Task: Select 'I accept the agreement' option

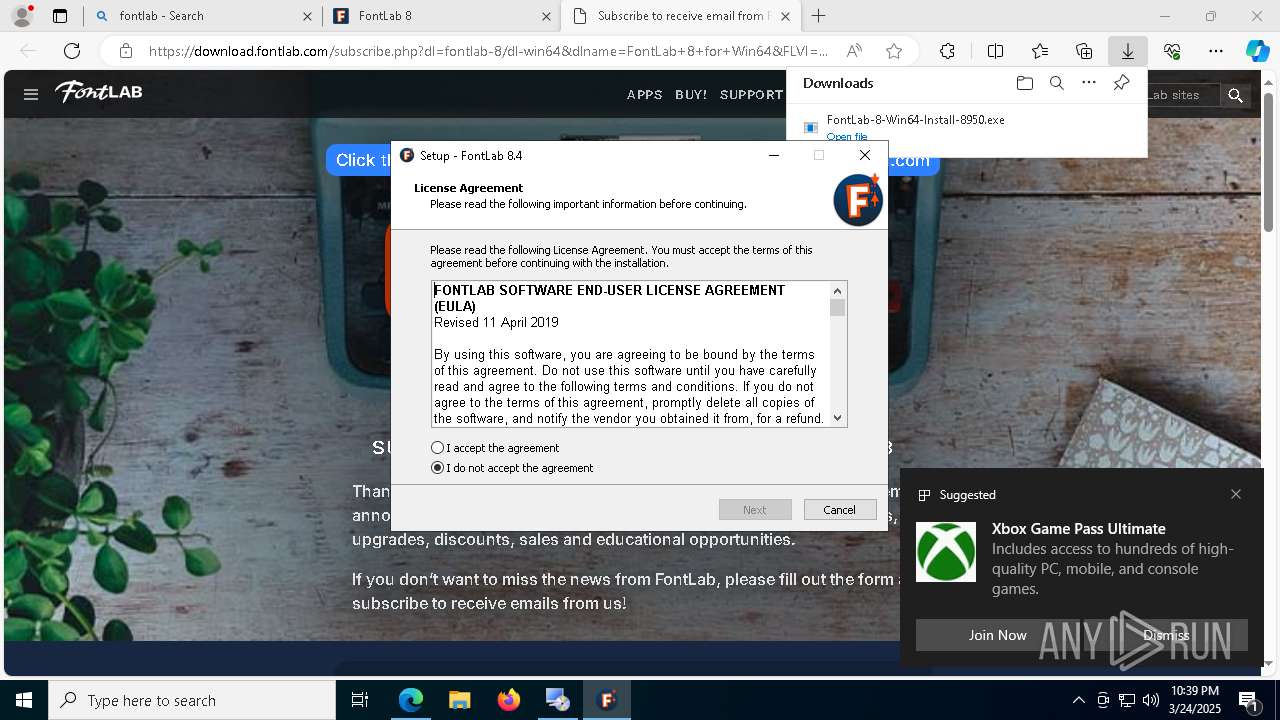Action: tap(496, 448)
